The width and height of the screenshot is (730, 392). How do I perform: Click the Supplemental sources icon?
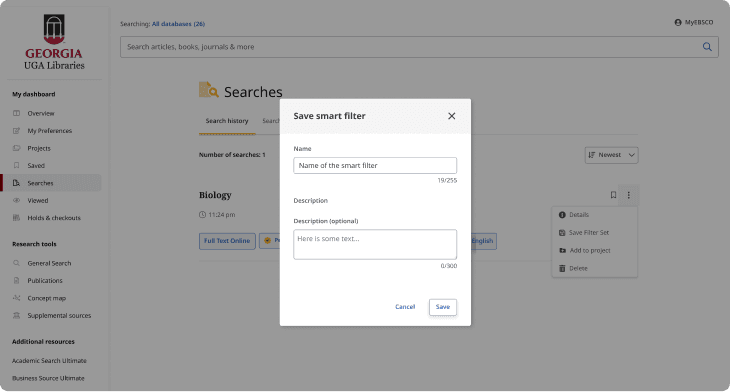(x=16, y=315)
